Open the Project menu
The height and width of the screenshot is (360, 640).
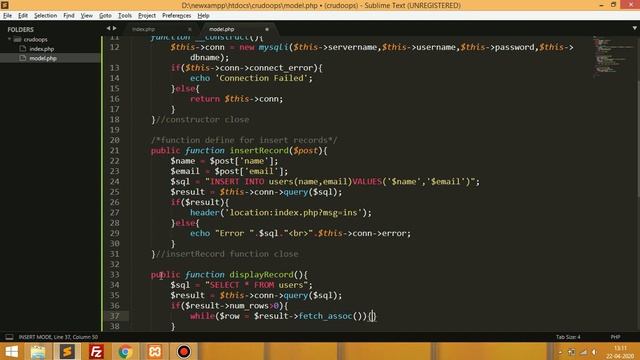click(147, 16)
